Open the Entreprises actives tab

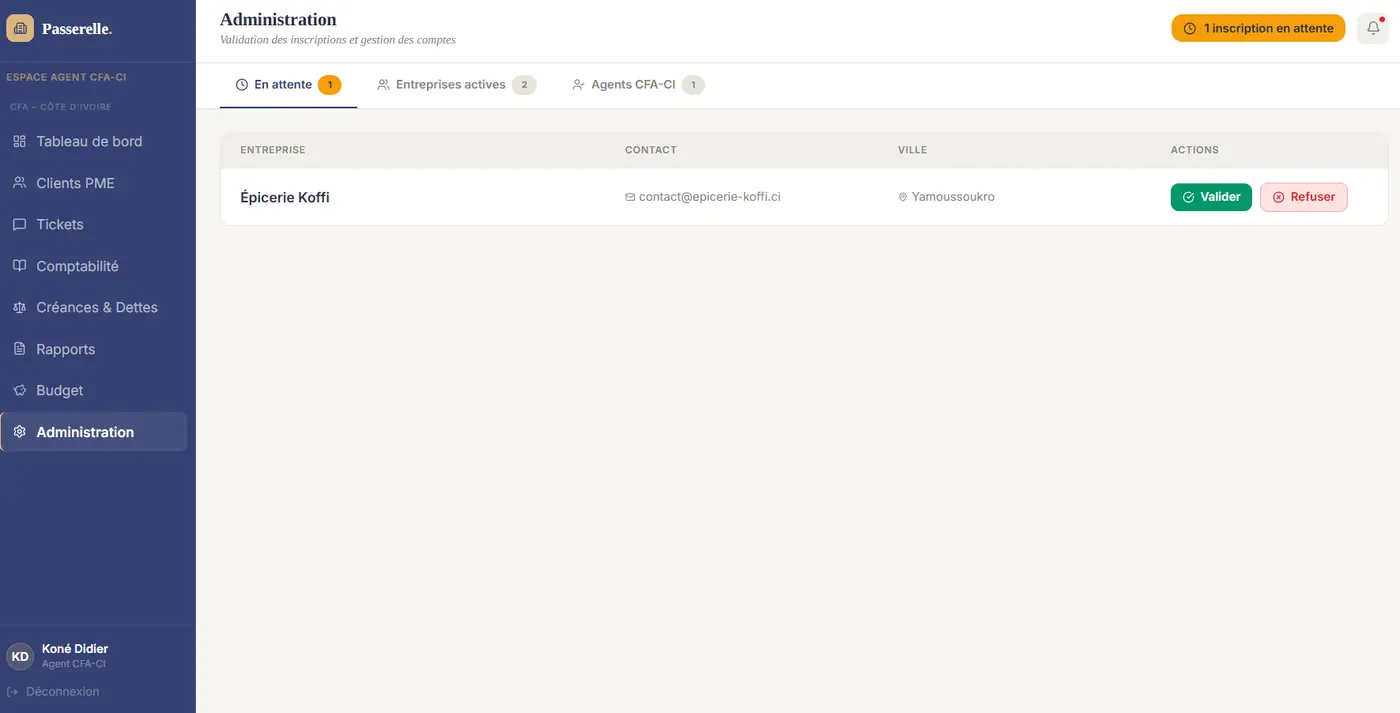point(456,85)
